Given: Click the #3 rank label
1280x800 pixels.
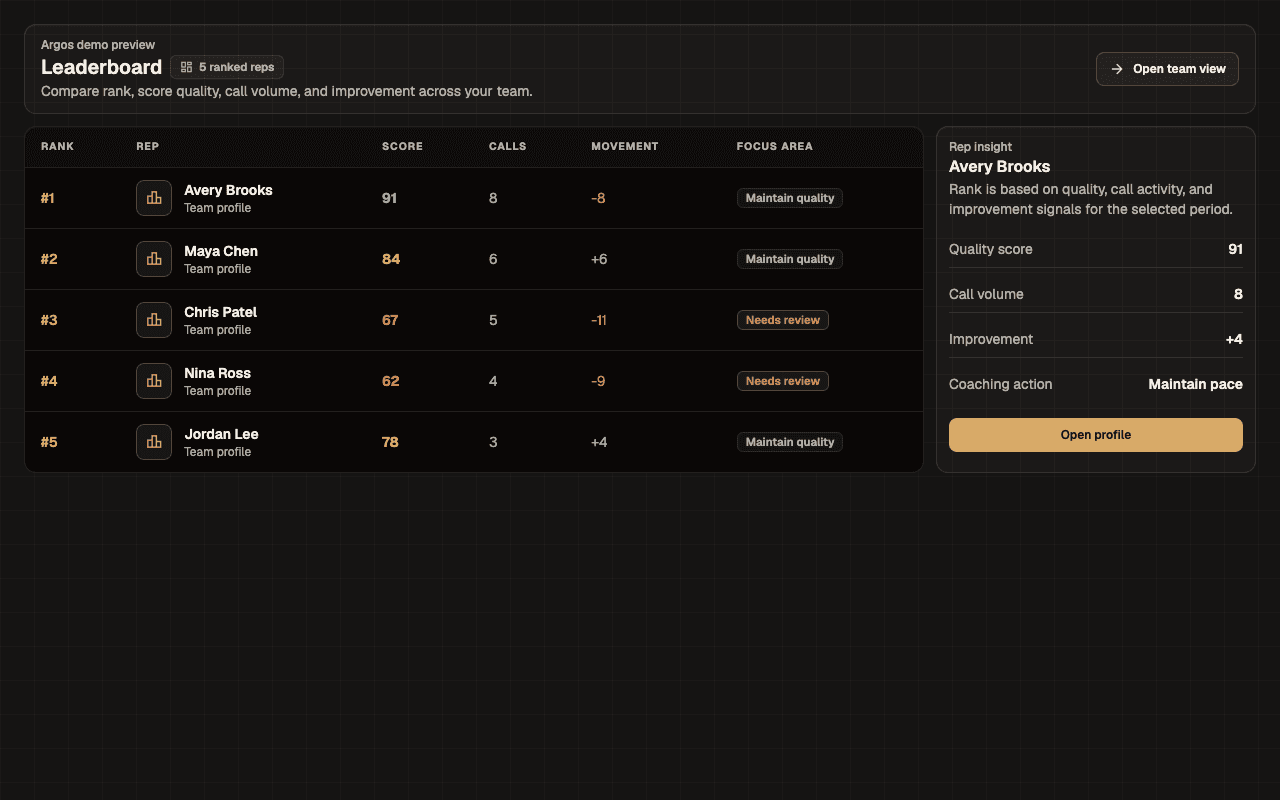Looking at the screenshot, I should (49, 320).
